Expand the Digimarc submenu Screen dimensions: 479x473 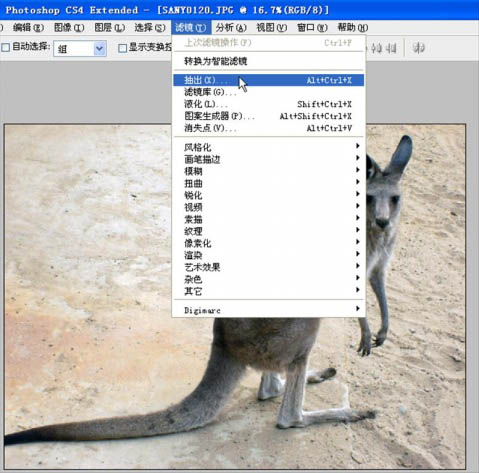(x=268, y=310)
